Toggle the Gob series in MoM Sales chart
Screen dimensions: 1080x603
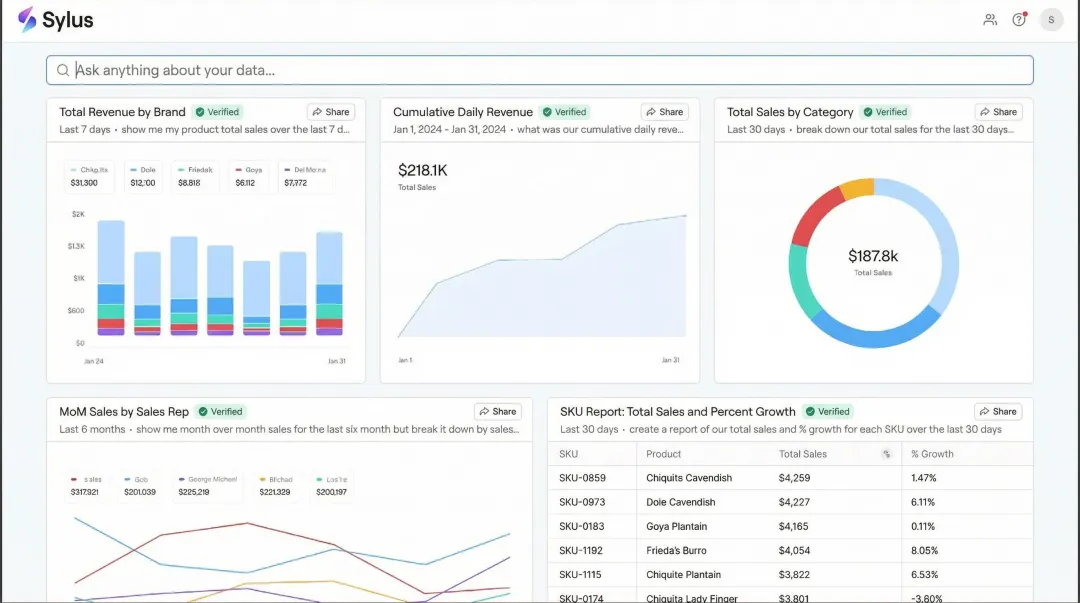tap(139, 485)
